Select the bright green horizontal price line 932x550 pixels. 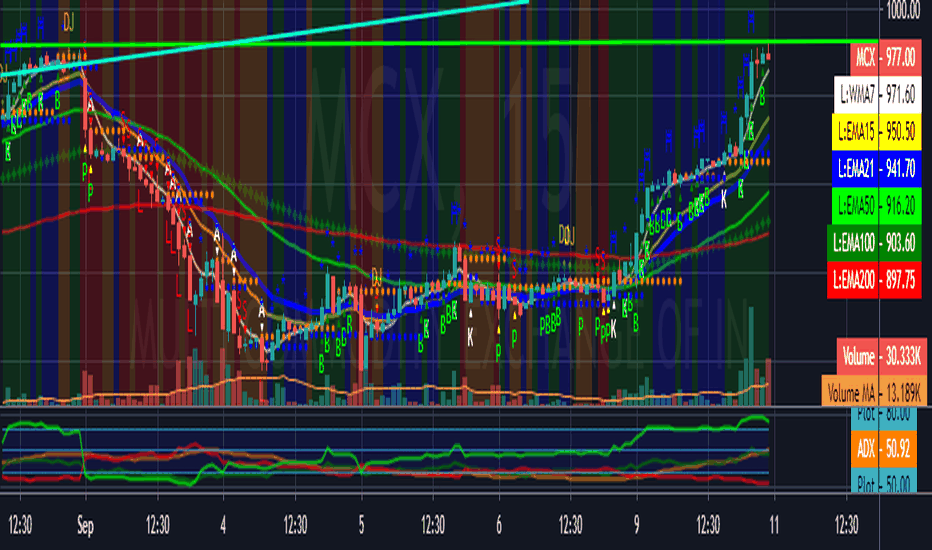(x=440, y=43)
